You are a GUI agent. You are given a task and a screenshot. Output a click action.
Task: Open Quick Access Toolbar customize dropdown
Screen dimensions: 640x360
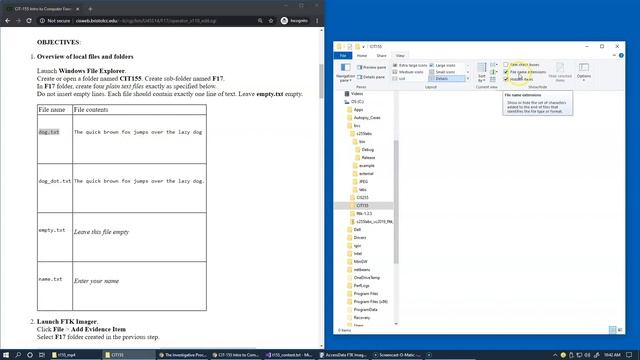(363, 47)
